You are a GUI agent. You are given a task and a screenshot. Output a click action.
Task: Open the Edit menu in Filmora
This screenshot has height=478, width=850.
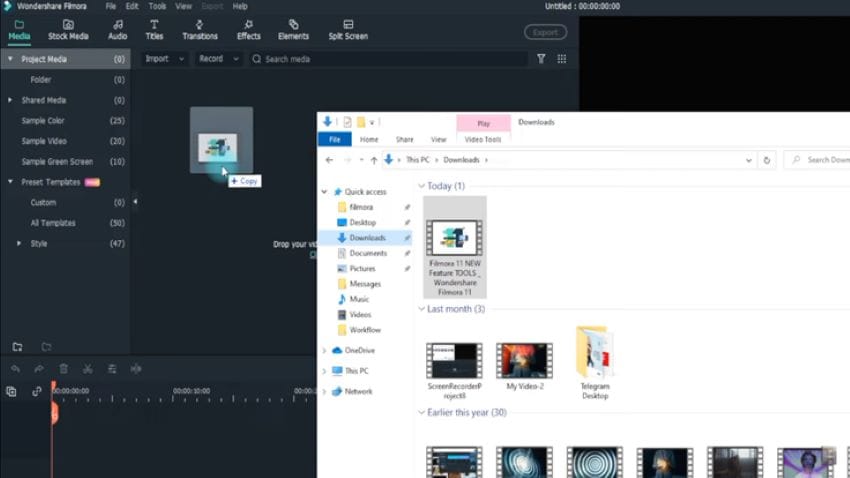[x=132, y=7]
